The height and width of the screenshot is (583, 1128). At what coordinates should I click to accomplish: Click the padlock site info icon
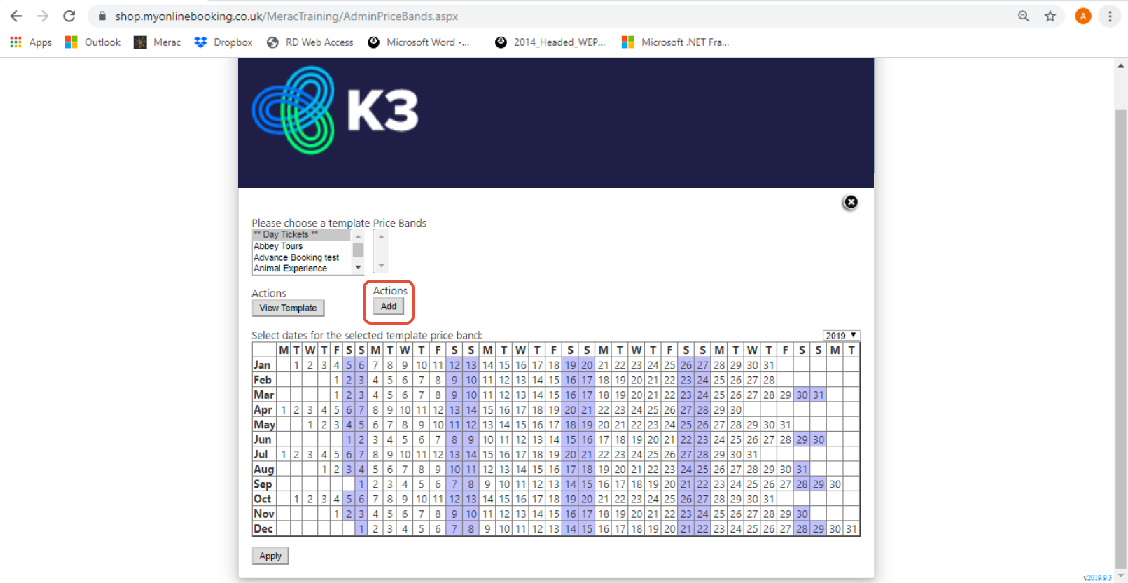(x=101, y=16)
